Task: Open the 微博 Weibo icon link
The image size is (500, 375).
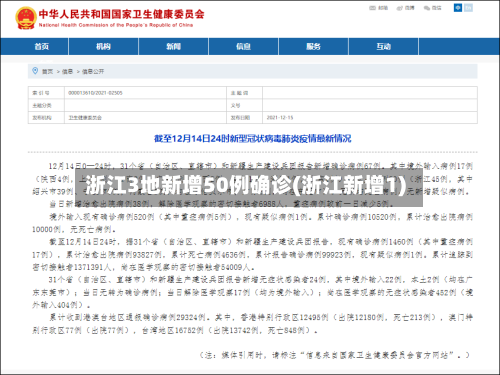Action: coord(405,8)
